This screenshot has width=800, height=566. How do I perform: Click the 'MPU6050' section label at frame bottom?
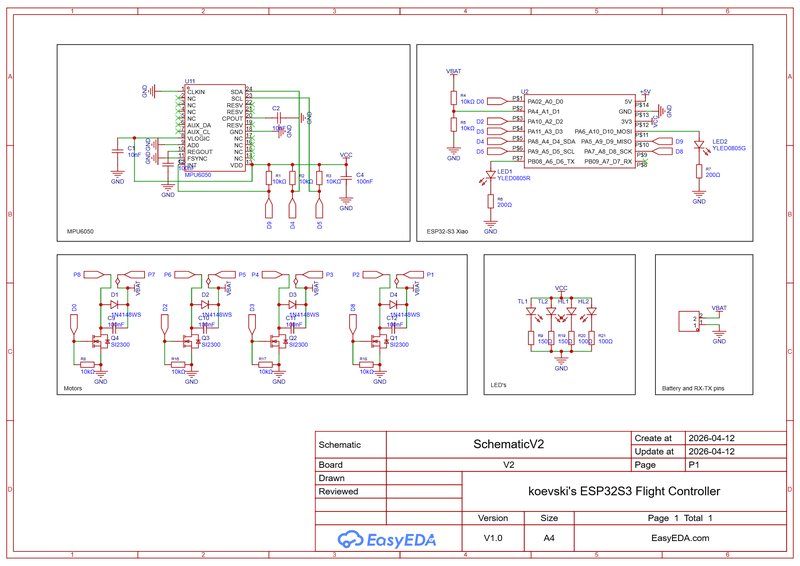(80, 232)
